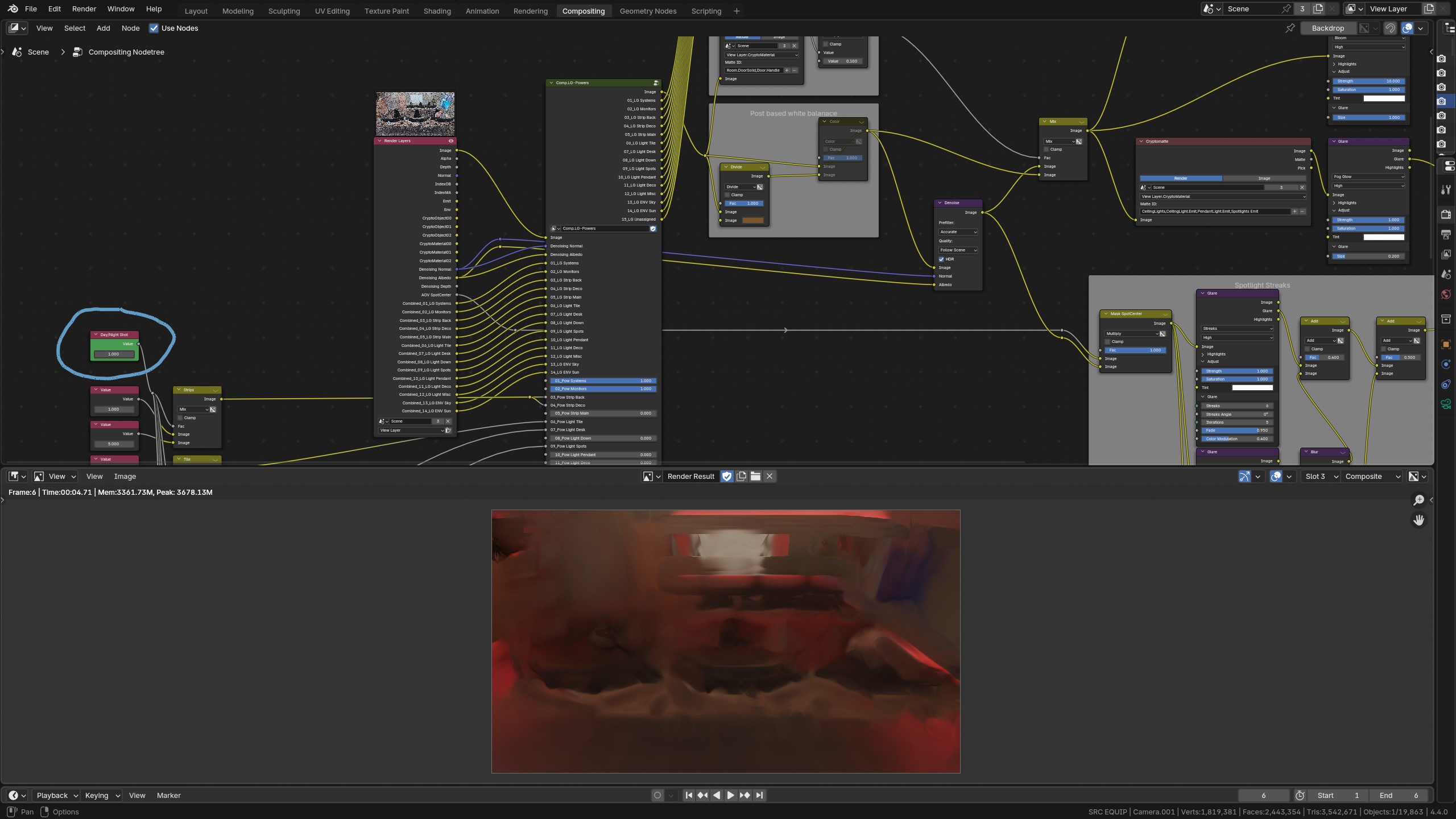This screenshot has height=819, width=1456.
Task: Jump to the first frame
Action: click(x=688, y=796)
